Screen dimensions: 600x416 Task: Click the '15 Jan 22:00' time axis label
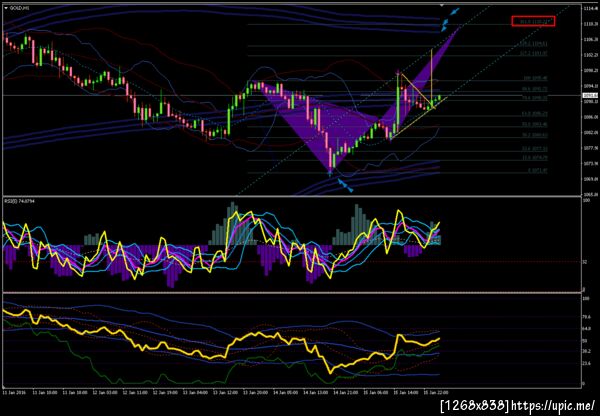(436, 393)
